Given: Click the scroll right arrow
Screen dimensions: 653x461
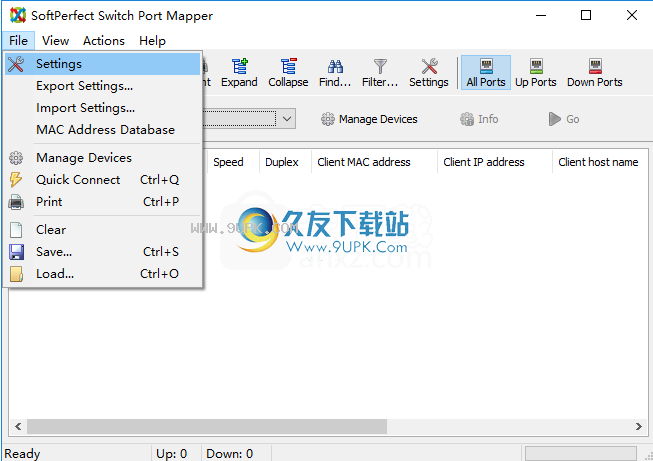Looking at the screenshot, I should (638, 426).
